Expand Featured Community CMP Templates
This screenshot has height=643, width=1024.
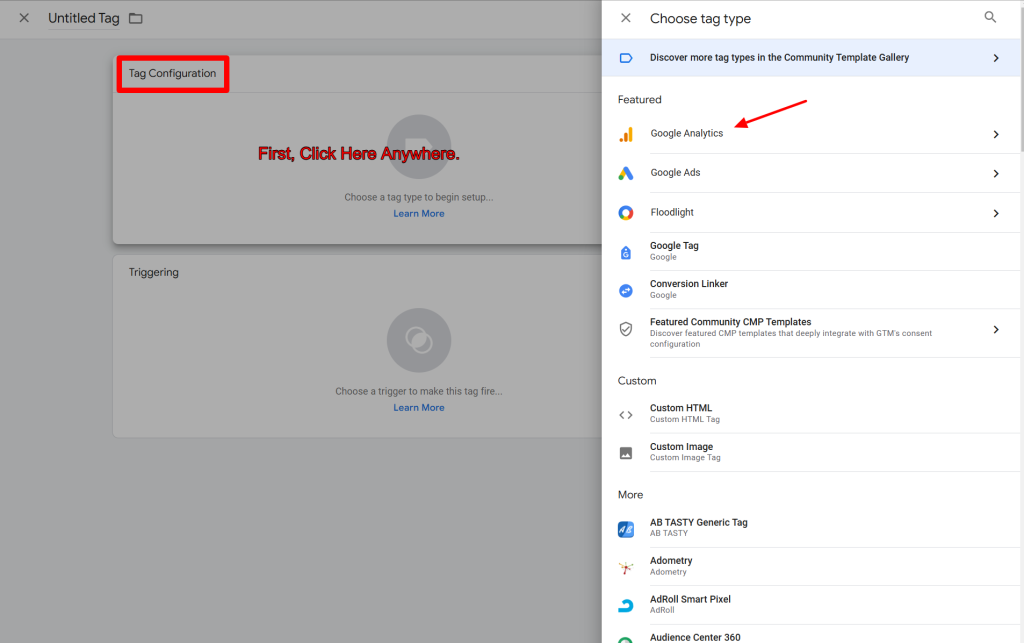[x=995, y=328]
